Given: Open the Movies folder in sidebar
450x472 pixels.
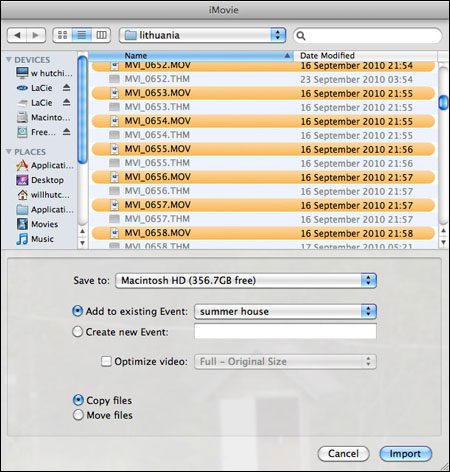Looking at the screenshot, I should (37, 224).
